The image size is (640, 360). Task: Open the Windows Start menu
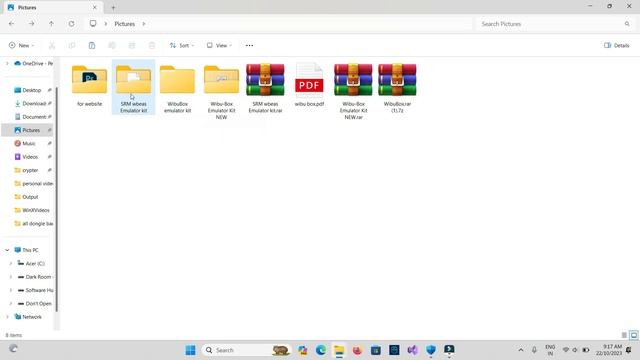(x=191, y=350)
